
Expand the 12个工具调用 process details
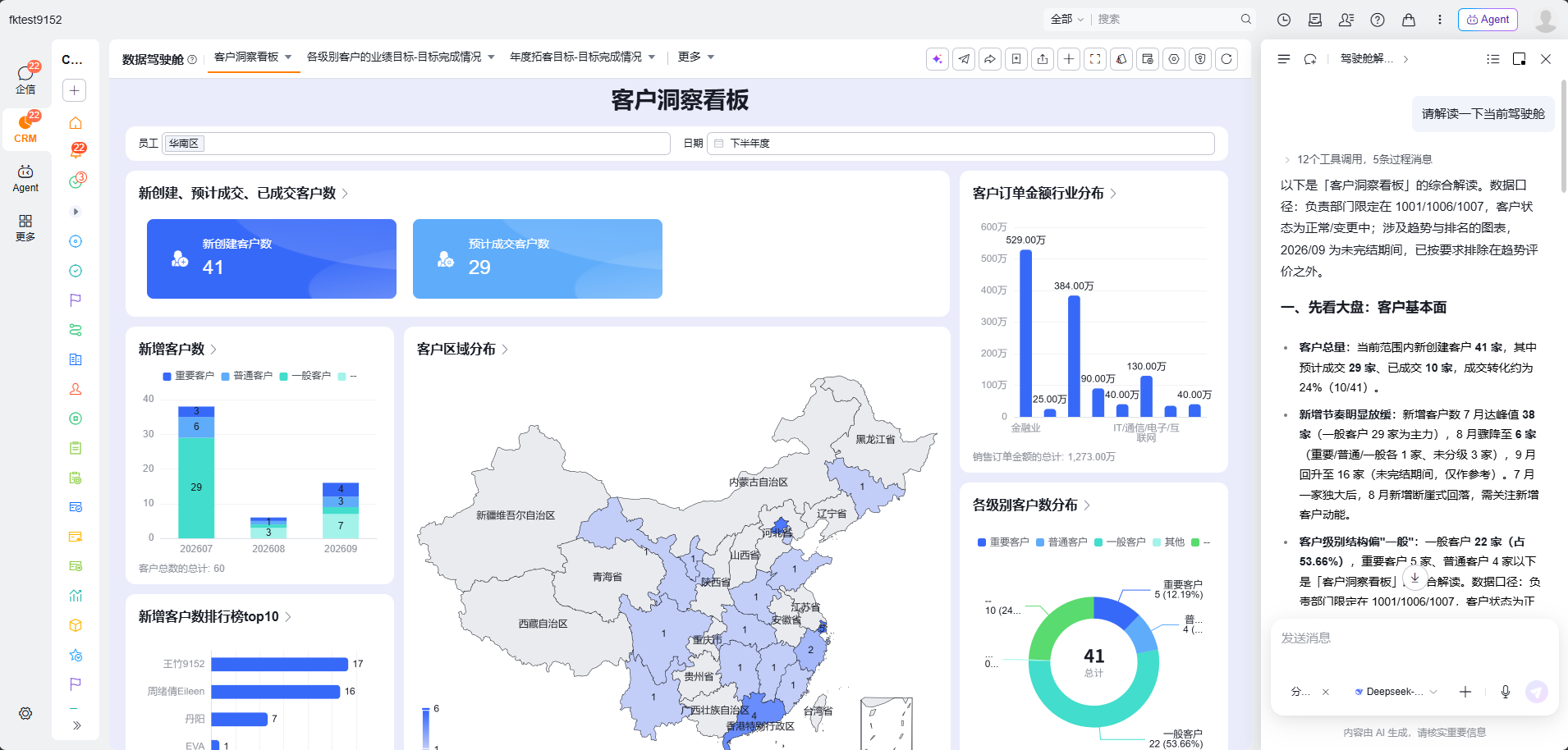coord(1359,159)
